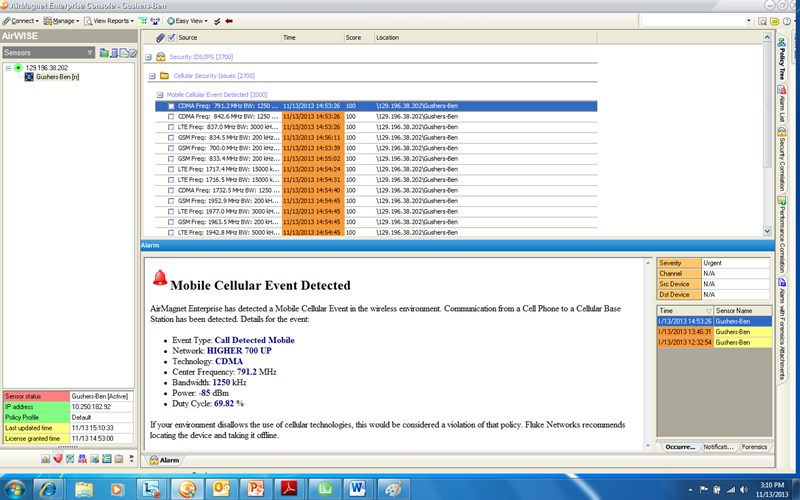Collapse the Cellular Security Issues group
Viewport: 800px width, 500px height.
click(x=153, y=75)
